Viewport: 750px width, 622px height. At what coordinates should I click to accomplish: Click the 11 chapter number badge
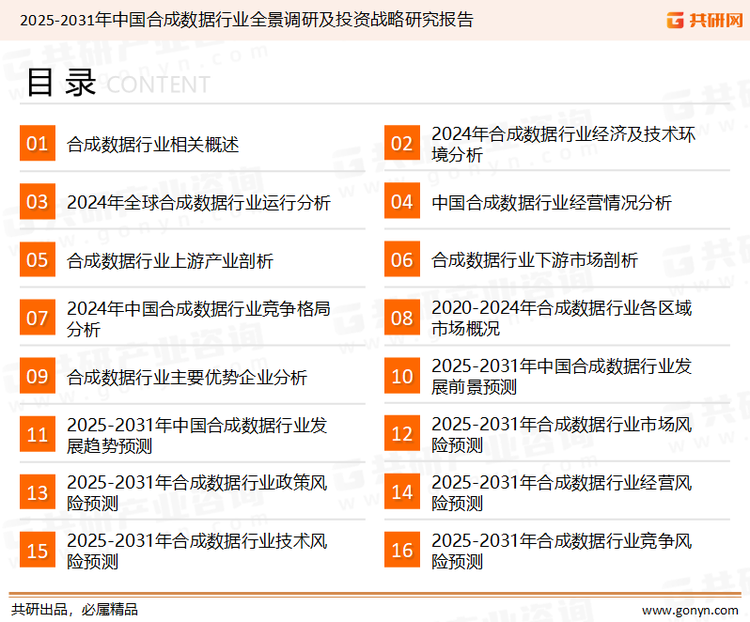(x=37, y=435)
